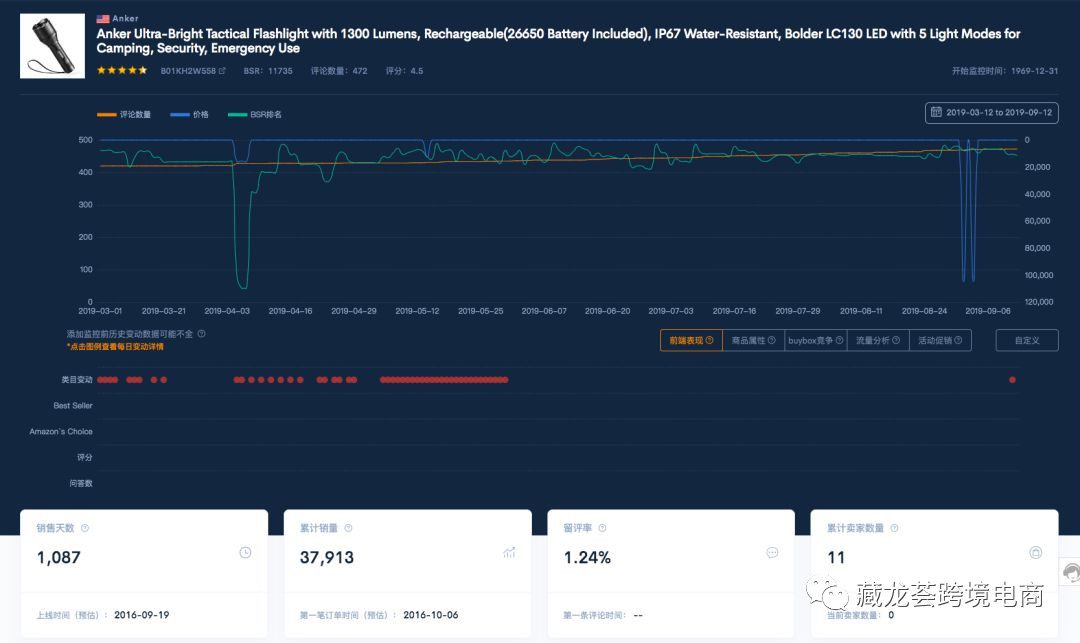Click the flashlight product thumbnail
Image resolution: width=1080 pixels, height=643 pixels.
click(52, 46)
